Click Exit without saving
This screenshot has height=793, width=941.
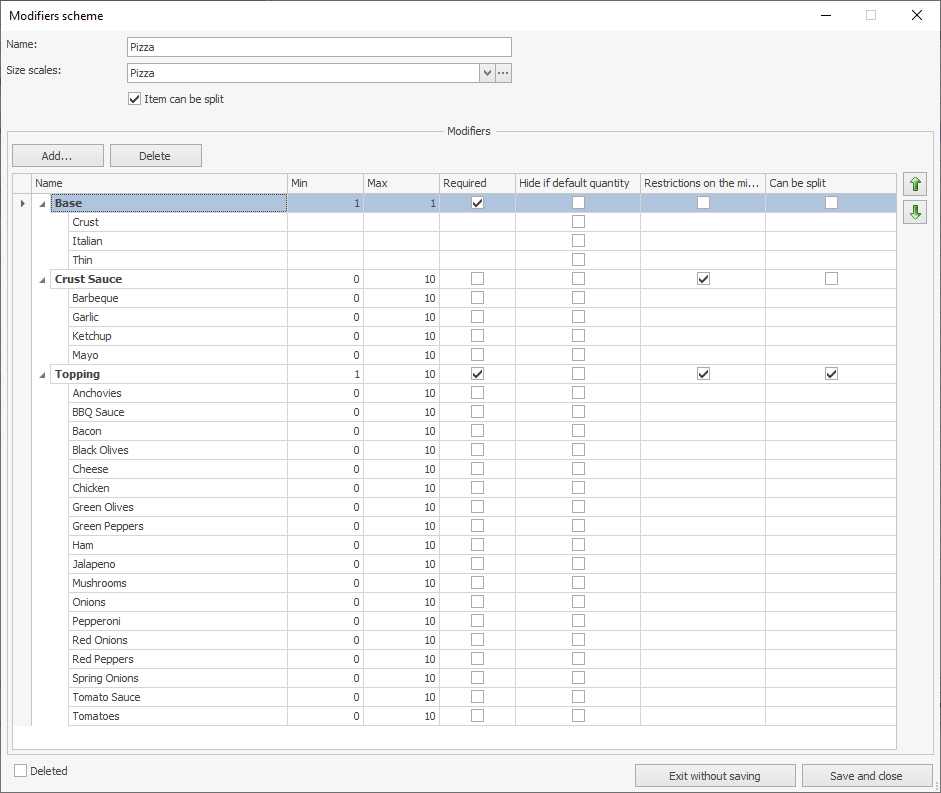[715, 776]
